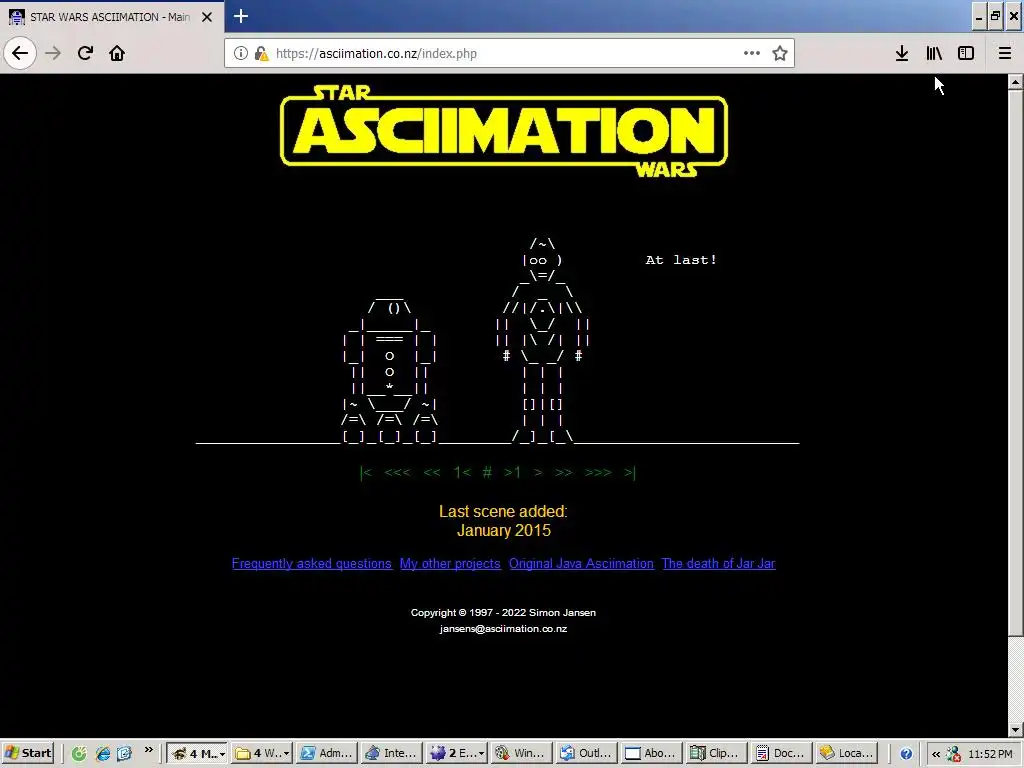Reload the Asciimation page
1024x768 pixels.
coord(85,53)
